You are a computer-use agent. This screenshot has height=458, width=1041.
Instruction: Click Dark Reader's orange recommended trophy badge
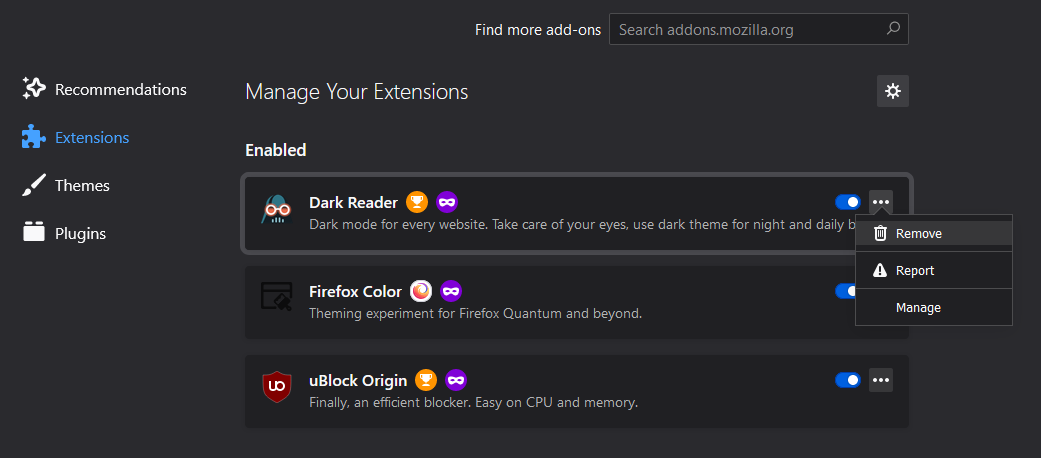417,202
